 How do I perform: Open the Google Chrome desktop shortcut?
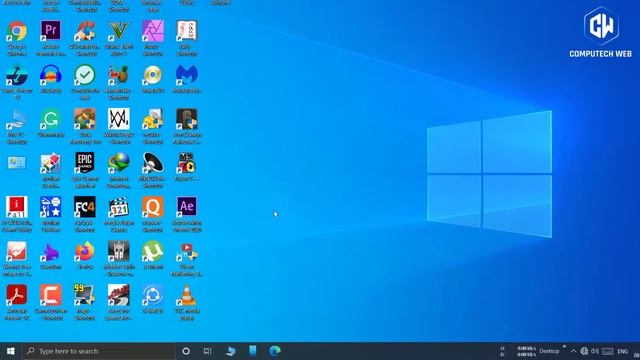tap(17, 31)
